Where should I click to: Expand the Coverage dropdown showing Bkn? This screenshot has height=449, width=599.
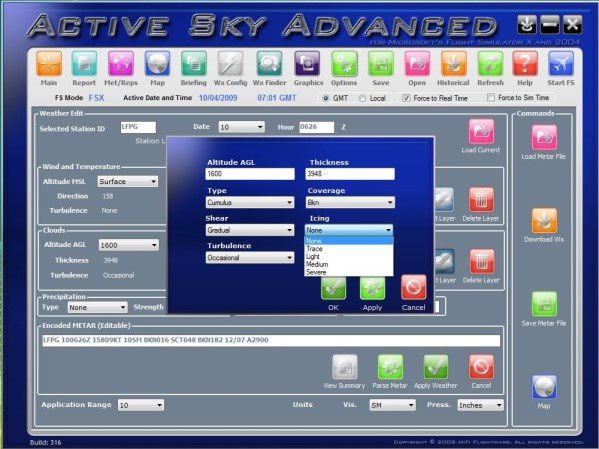[x=350, y=203]
